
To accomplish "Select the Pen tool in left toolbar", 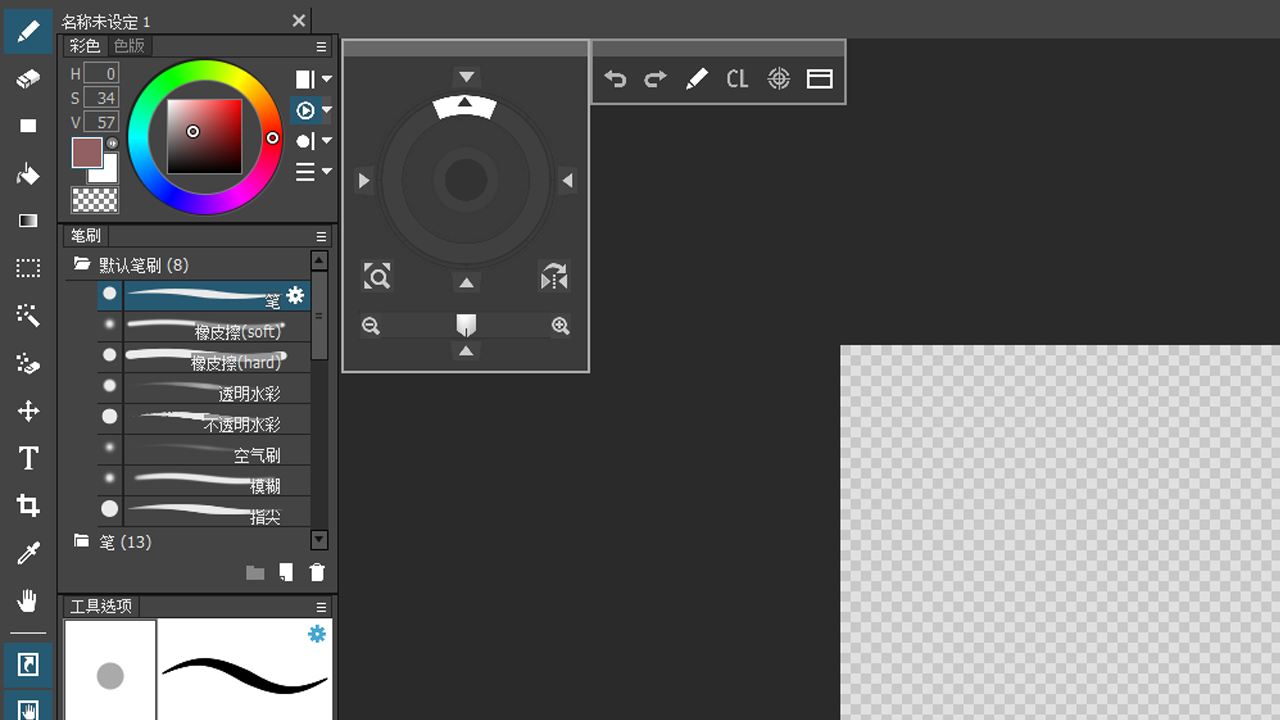I will pos(28,30).
